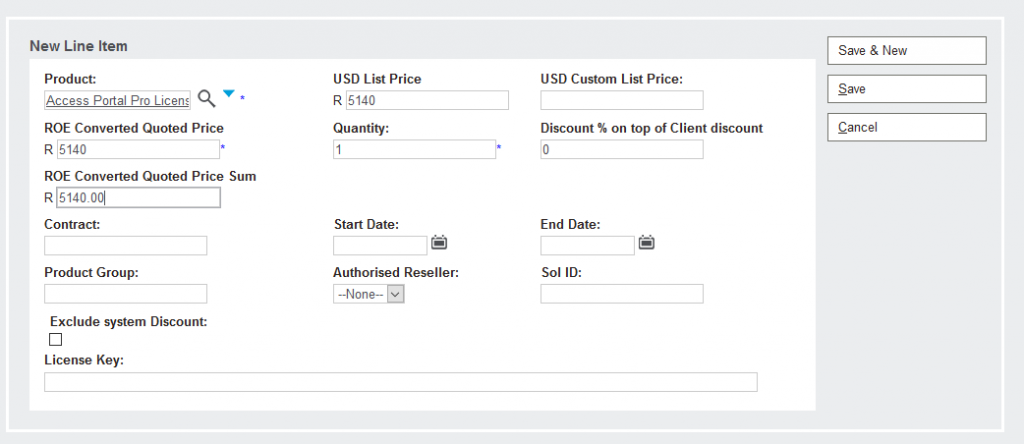This screenshot has width=1024, height=444.
Task: Check the Exclude system Discount box
Action: coord(56,340)
